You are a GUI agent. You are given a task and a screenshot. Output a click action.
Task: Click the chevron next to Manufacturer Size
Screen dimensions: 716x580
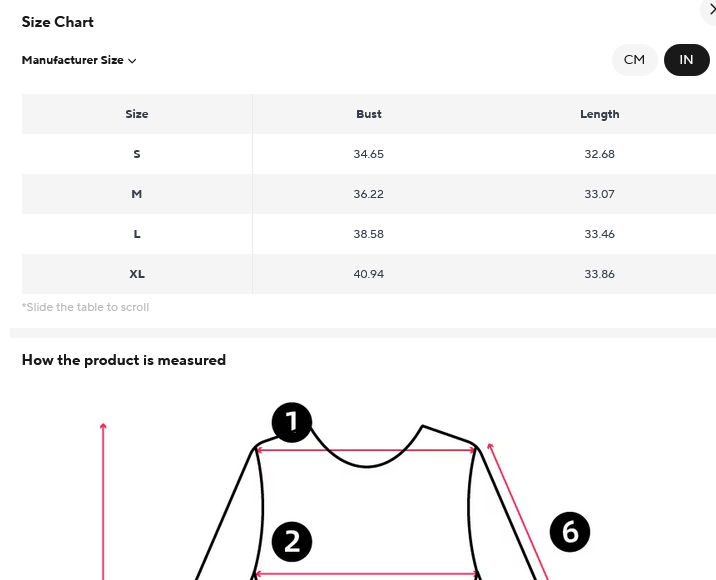132,61
